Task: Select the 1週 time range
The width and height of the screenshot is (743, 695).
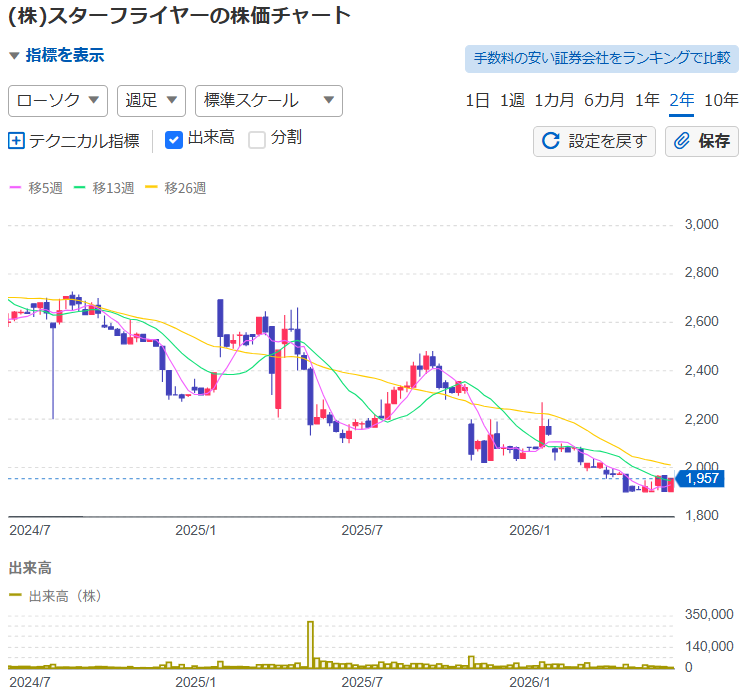Action: pyautogui.click(x=512, y=100)
